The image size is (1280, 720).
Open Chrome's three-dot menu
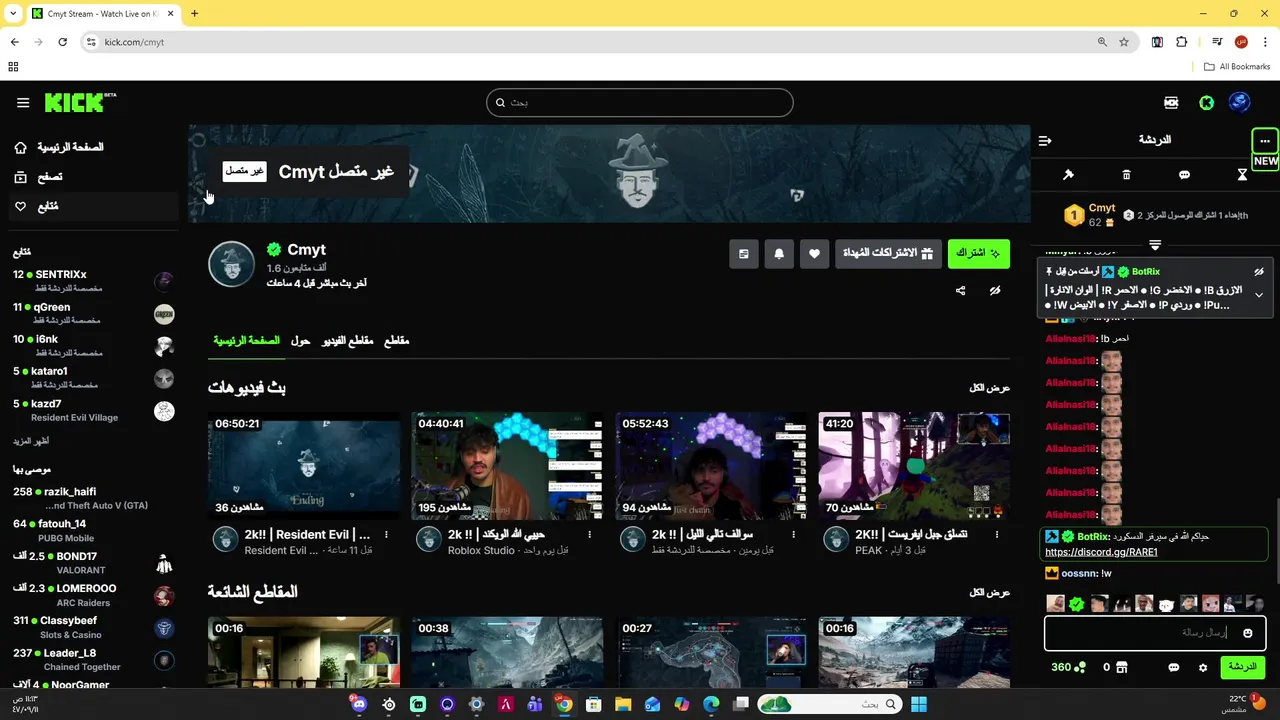pos(1263,42)
